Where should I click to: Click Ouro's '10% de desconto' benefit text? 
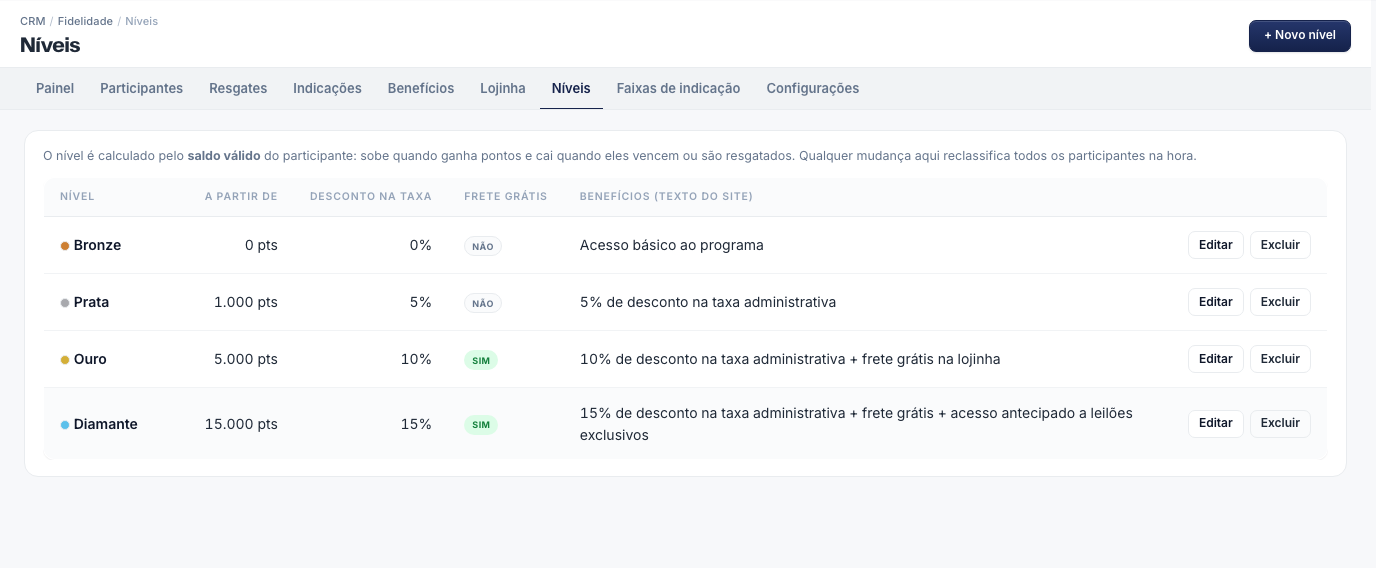790,359
